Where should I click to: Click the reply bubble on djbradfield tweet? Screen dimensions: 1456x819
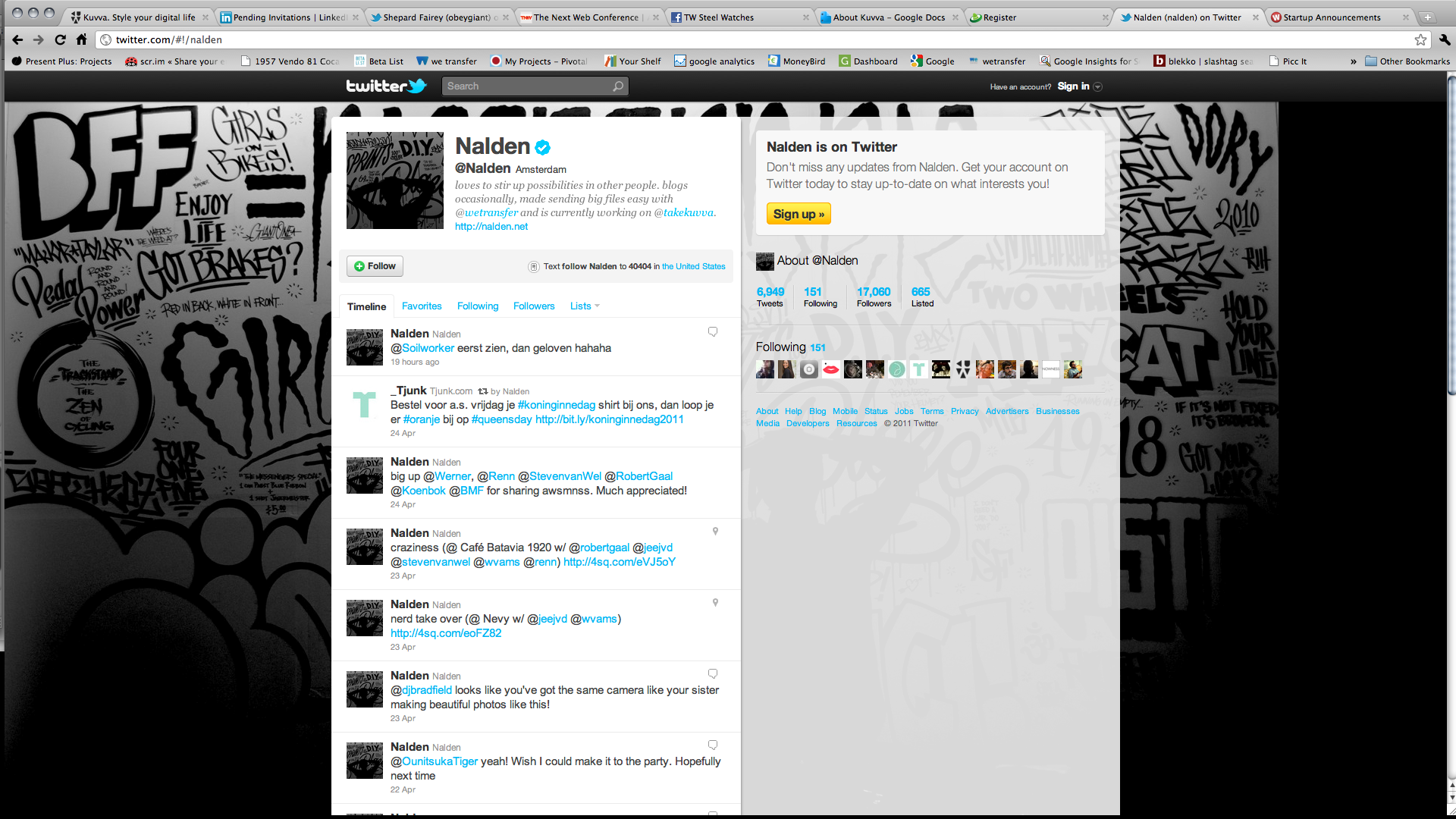(713, 674)
